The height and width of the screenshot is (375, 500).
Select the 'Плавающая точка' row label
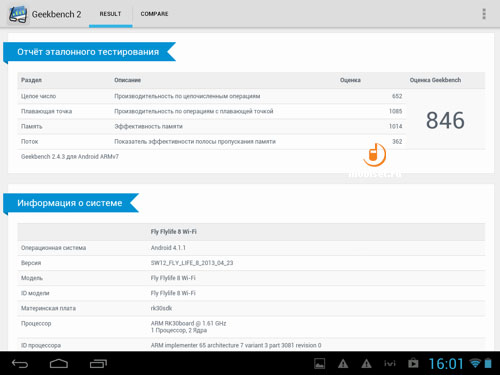click(x=46, y=111)
